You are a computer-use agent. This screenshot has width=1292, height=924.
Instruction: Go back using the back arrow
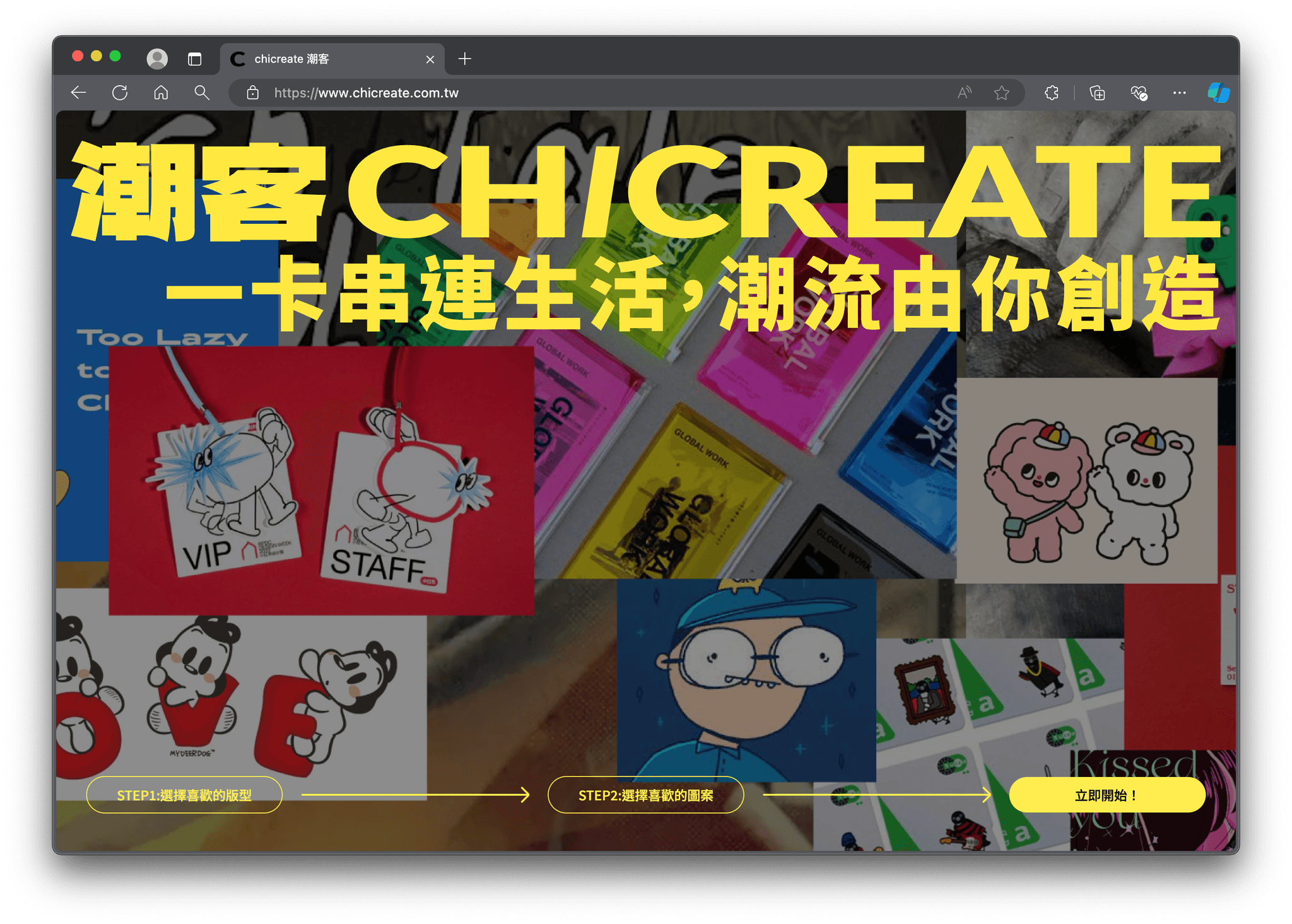click(79, 93)
